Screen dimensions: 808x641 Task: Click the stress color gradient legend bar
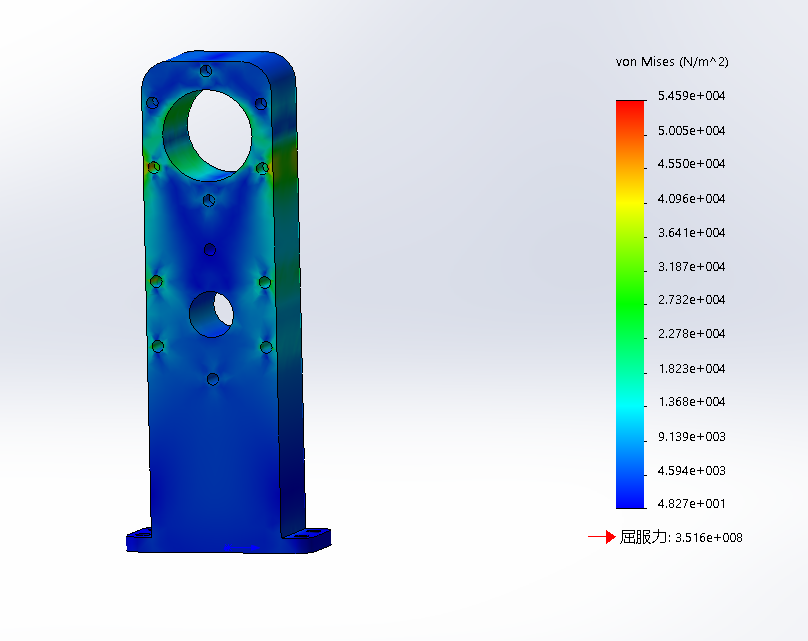point(630,305)
